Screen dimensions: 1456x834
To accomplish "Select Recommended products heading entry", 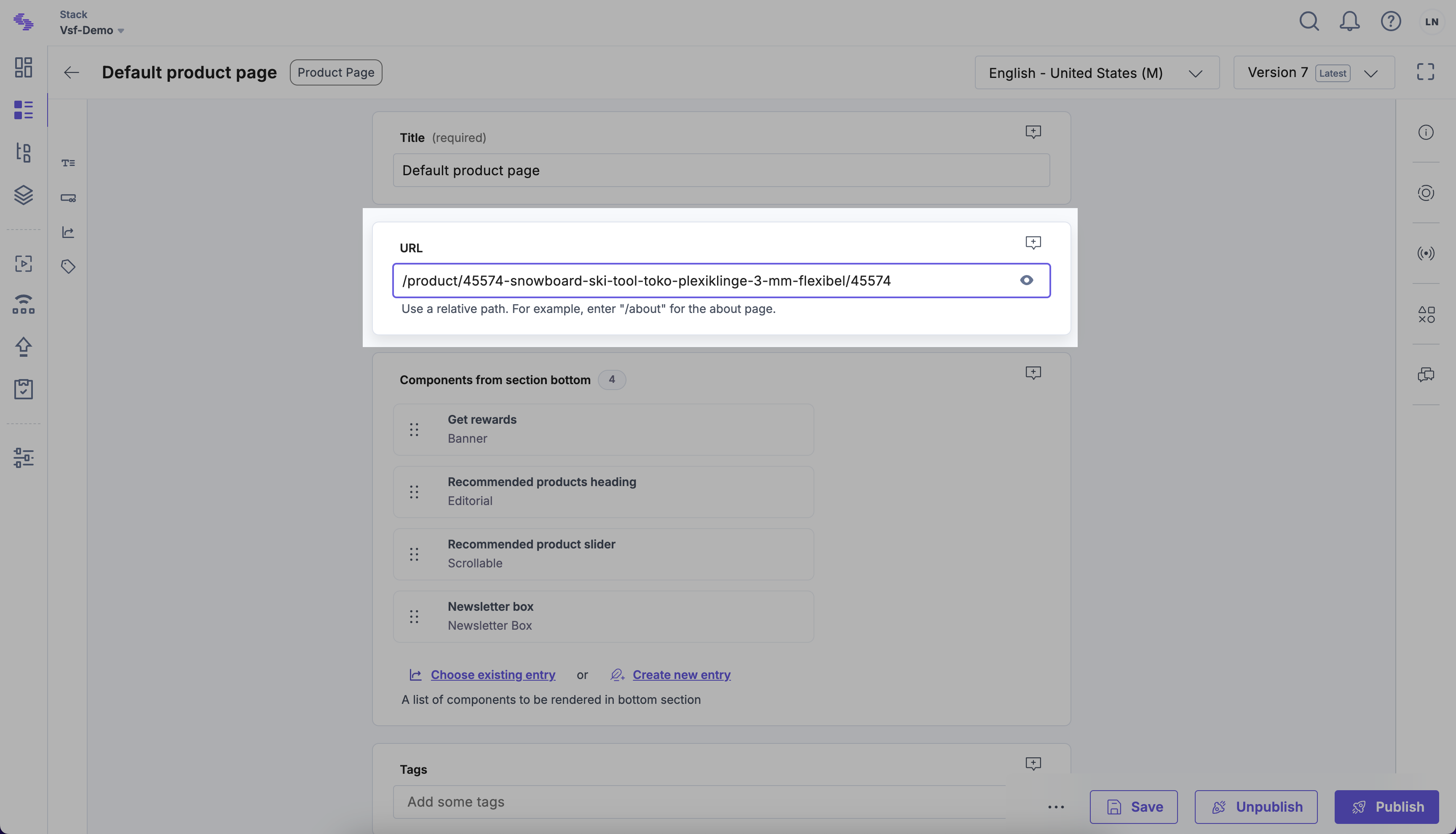I will pyautogui.click(x=603, y=492).
